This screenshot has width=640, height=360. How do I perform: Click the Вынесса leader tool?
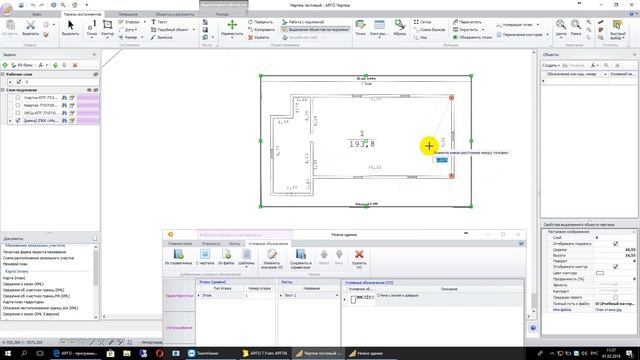[162, 37]
